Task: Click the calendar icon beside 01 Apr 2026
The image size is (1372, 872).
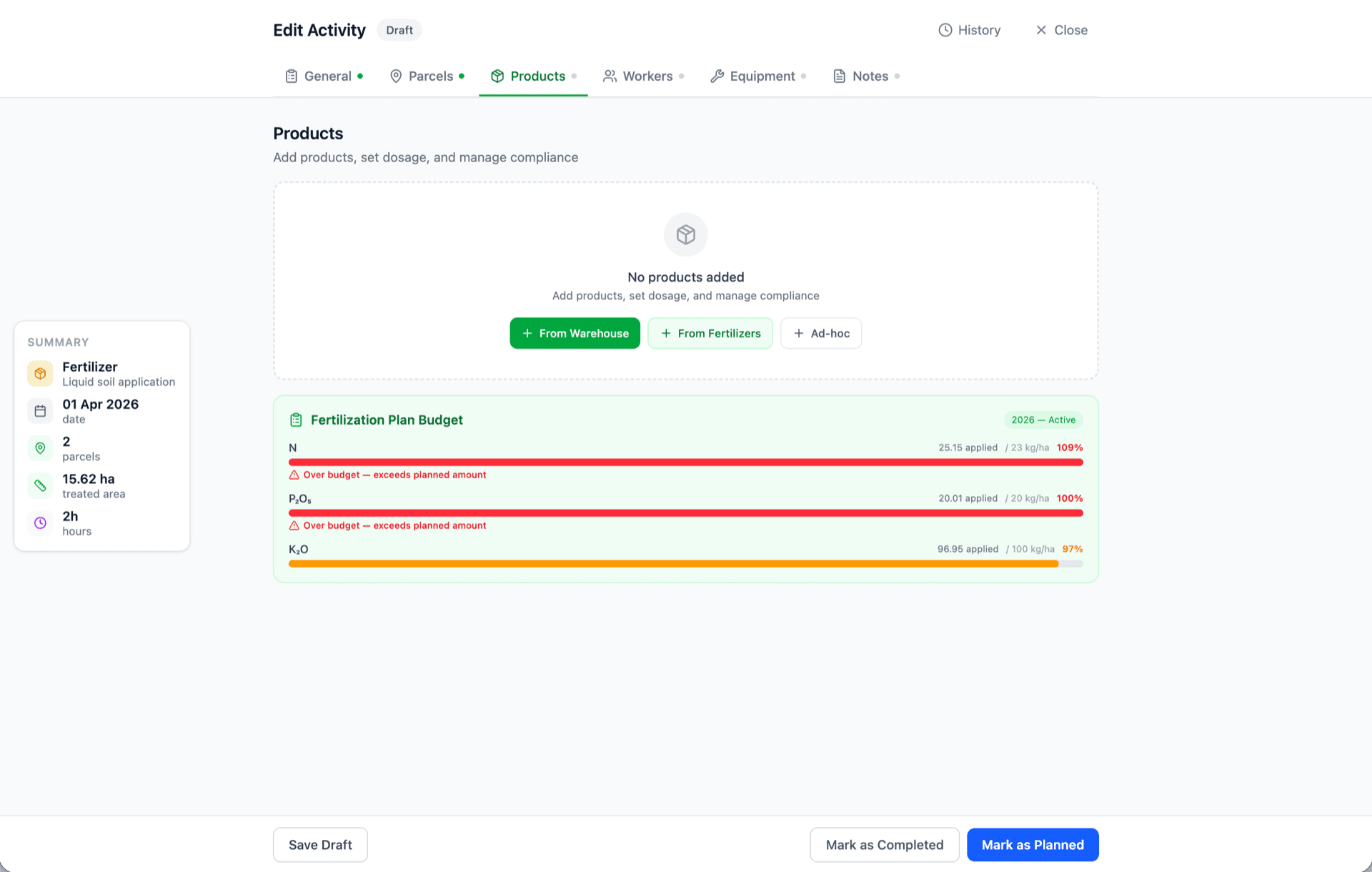Action: pyautogui.click(x=40, y=411)
